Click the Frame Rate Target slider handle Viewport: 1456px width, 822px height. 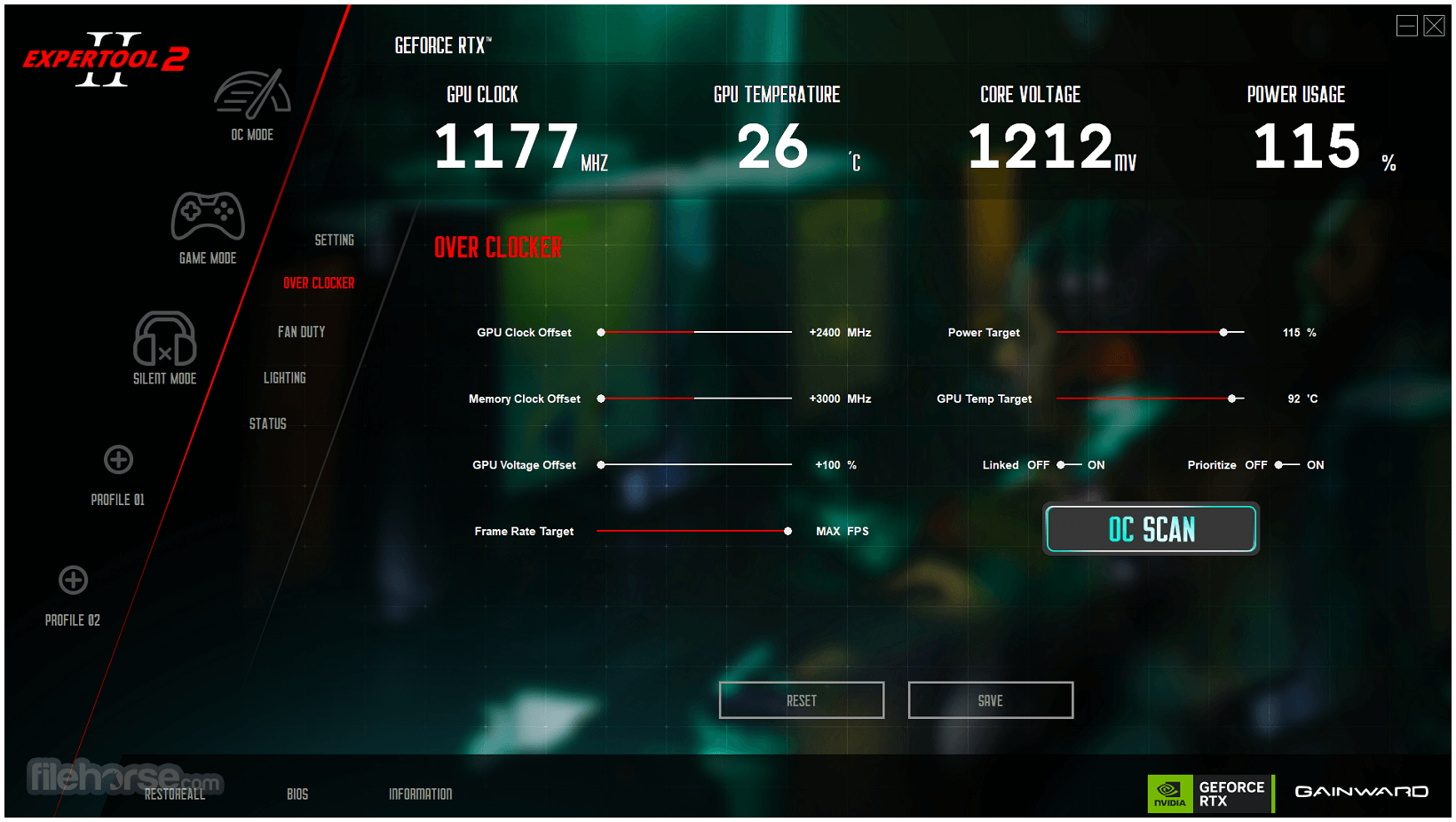[x=787, y=532]
